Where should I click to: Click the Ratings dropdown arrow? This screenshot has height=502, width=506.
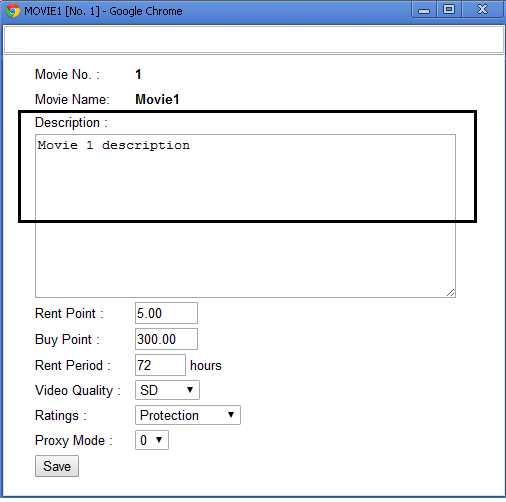231,415
